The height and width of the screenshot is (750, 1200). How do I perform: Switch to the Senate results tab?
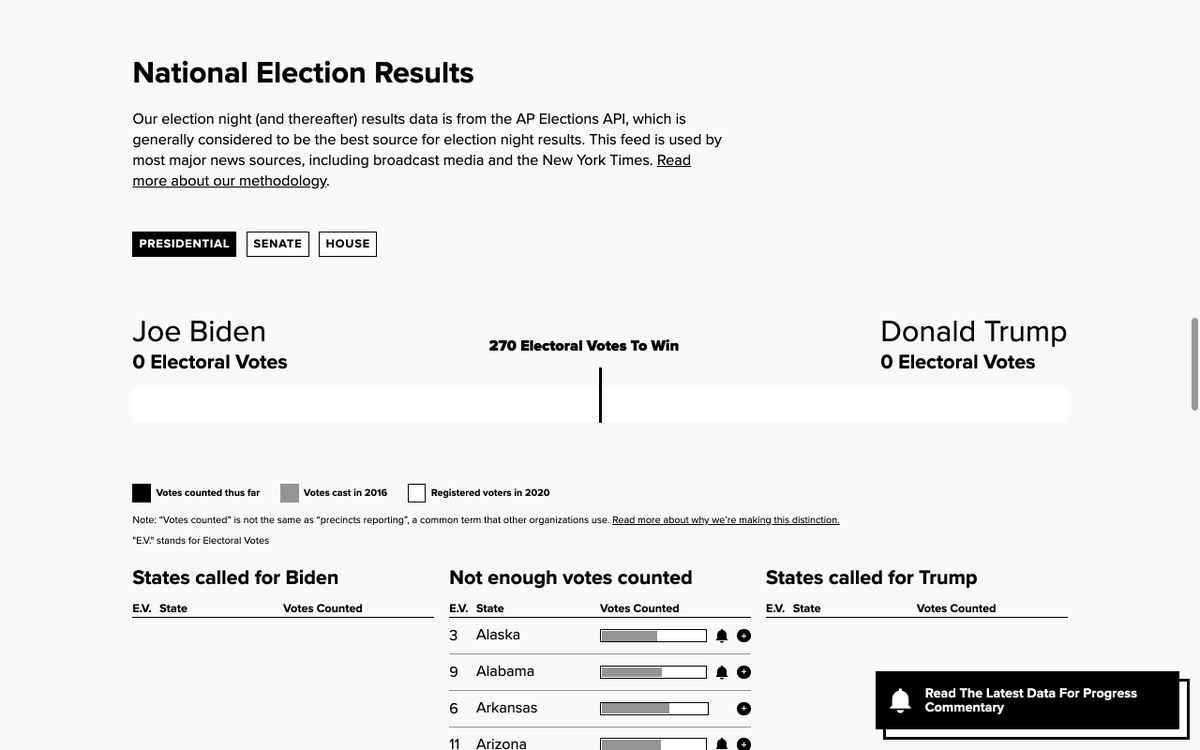[278, 244]
